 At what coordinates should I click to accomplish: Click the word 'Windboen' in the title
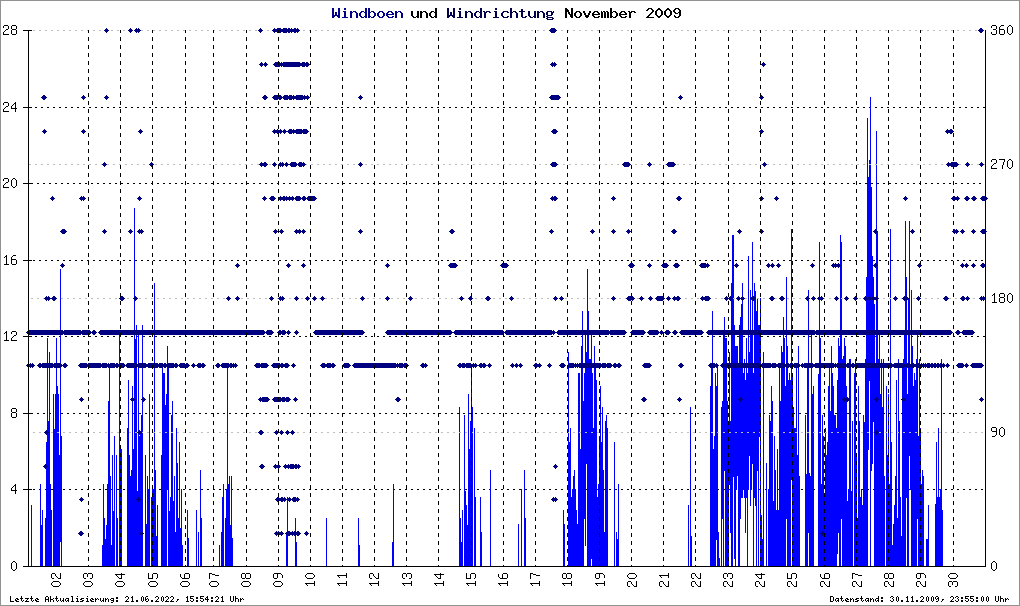pos(367,13)
